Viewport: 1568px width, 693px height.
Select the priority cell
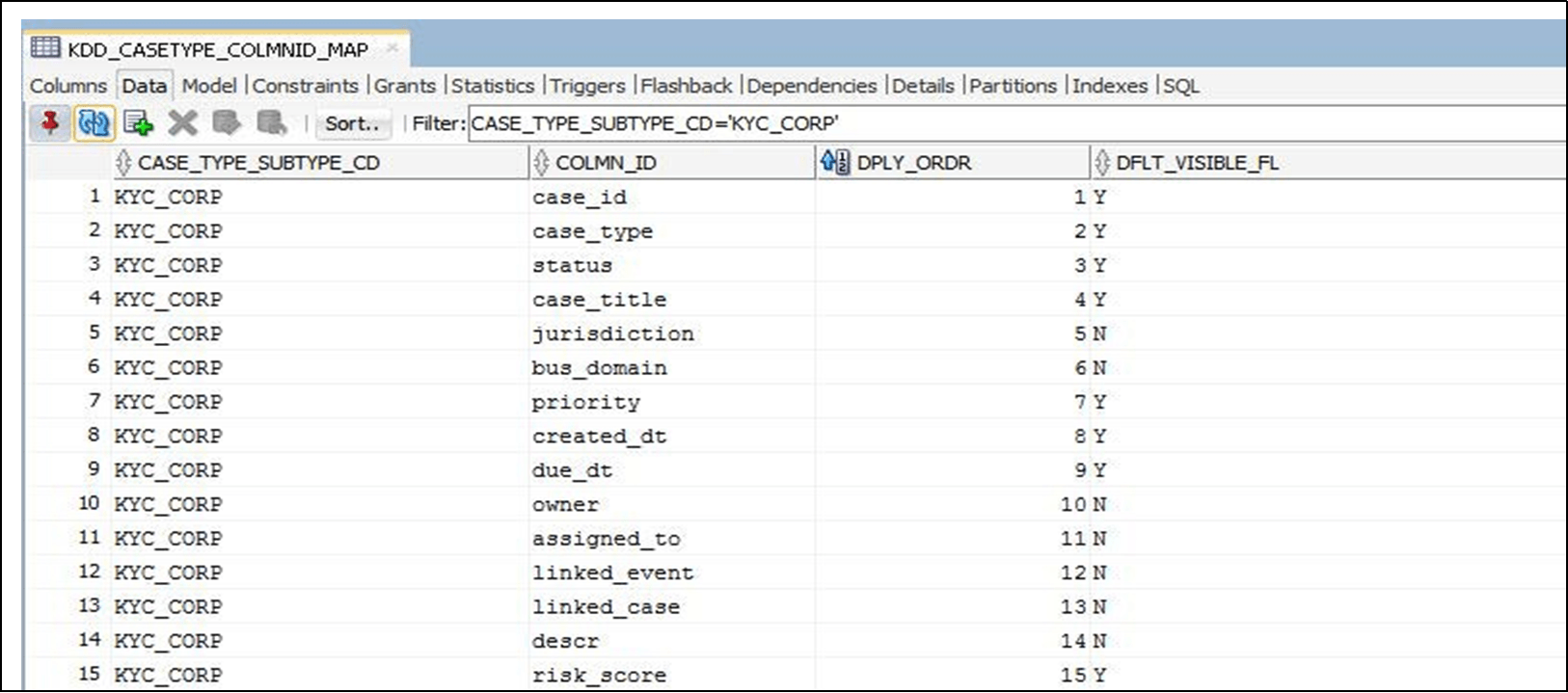pyautogui.click(x=672, y=402)
